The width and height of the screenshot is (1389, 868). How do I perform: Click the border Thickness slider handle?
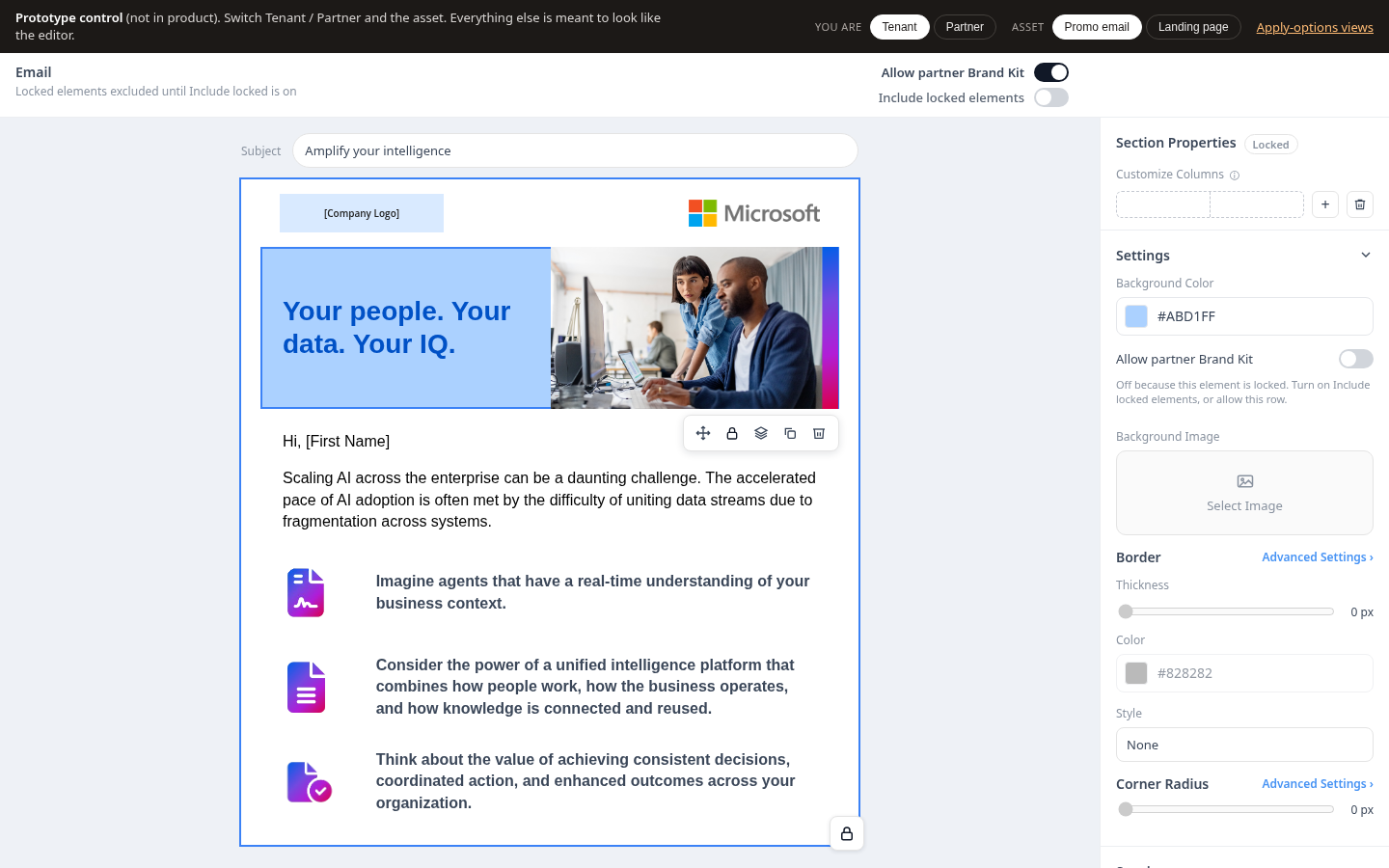point(1126,611)
